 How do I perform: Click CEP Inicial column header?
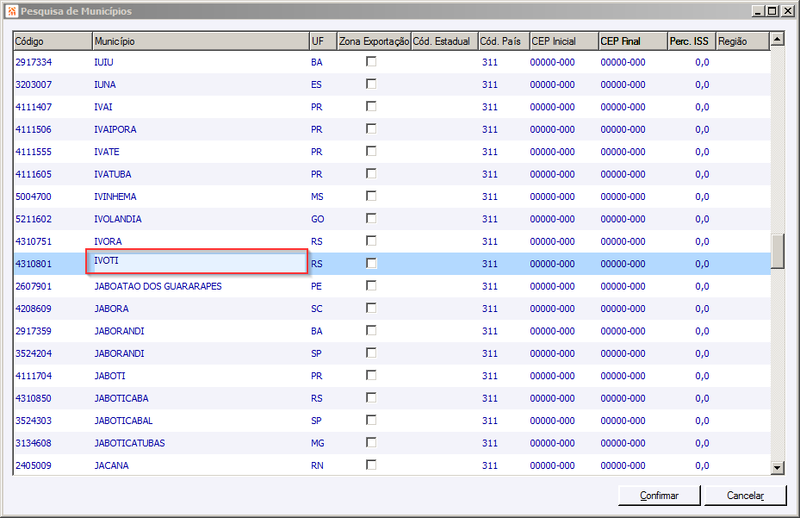click(563, 41)
